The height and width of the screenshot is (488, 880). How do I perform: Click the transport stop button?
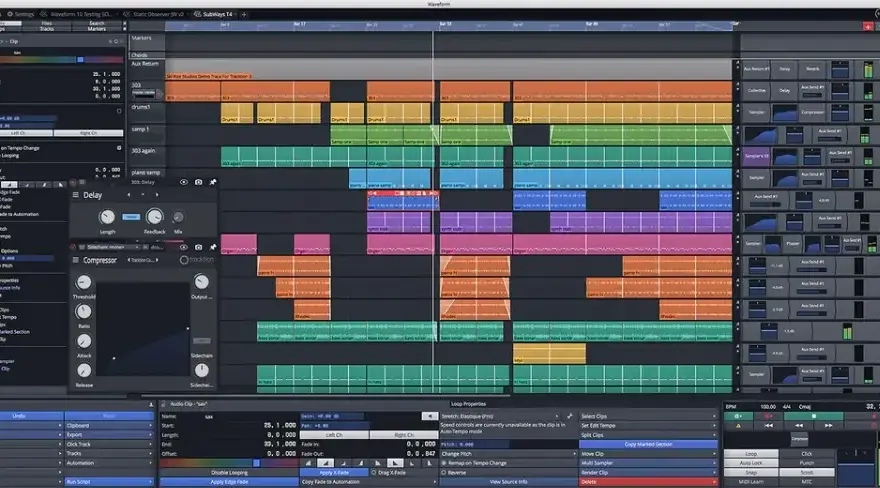tap(813, 416)
